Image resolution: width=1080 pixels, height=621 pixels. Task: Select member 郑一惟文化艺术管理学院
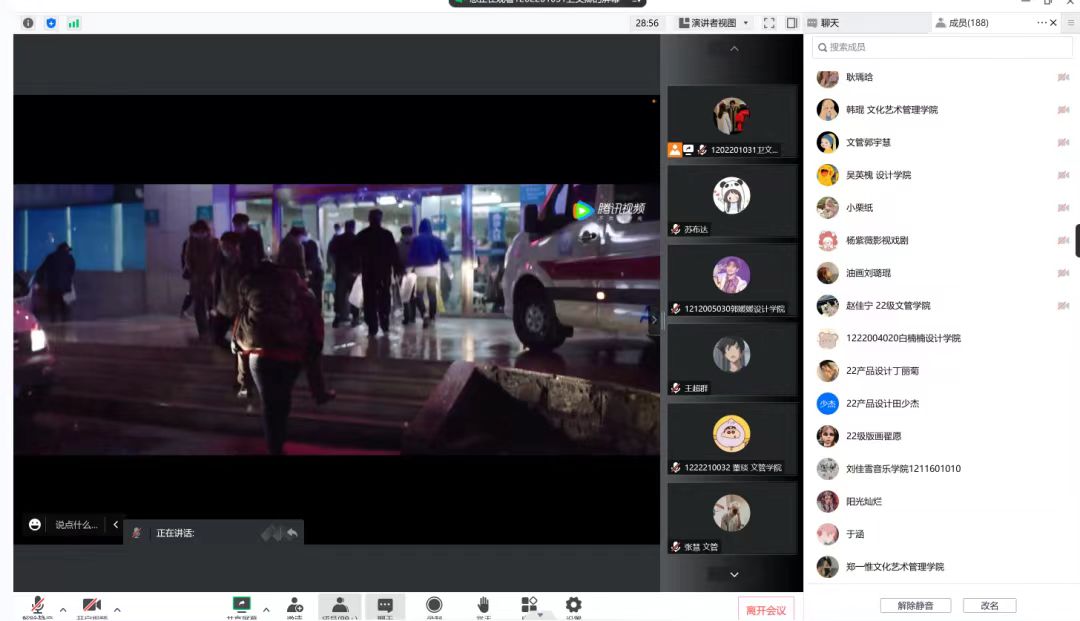pos(942,567)
